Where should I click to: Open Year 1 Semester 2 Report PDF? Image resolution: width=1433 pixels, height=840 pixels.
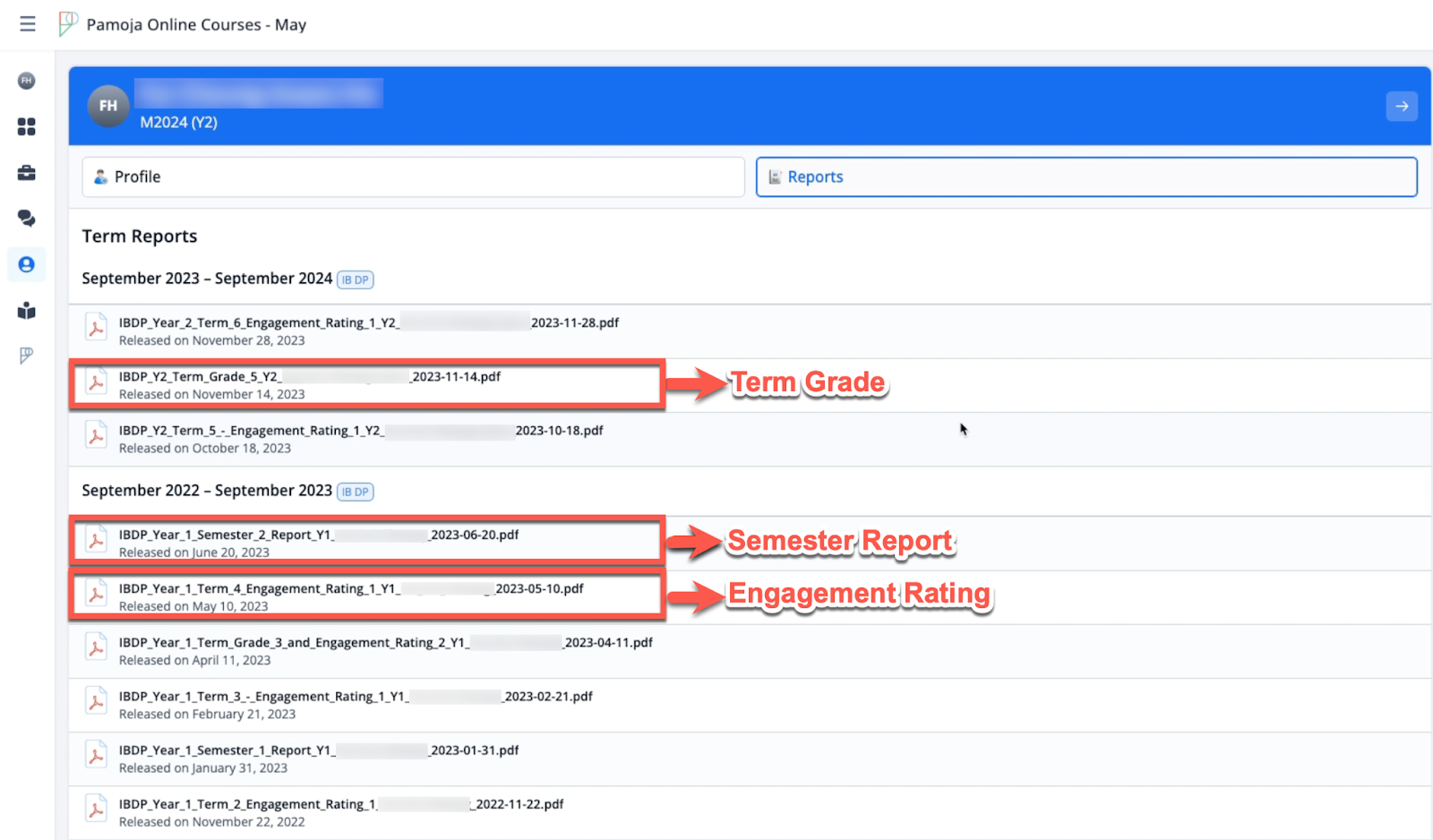318,536
